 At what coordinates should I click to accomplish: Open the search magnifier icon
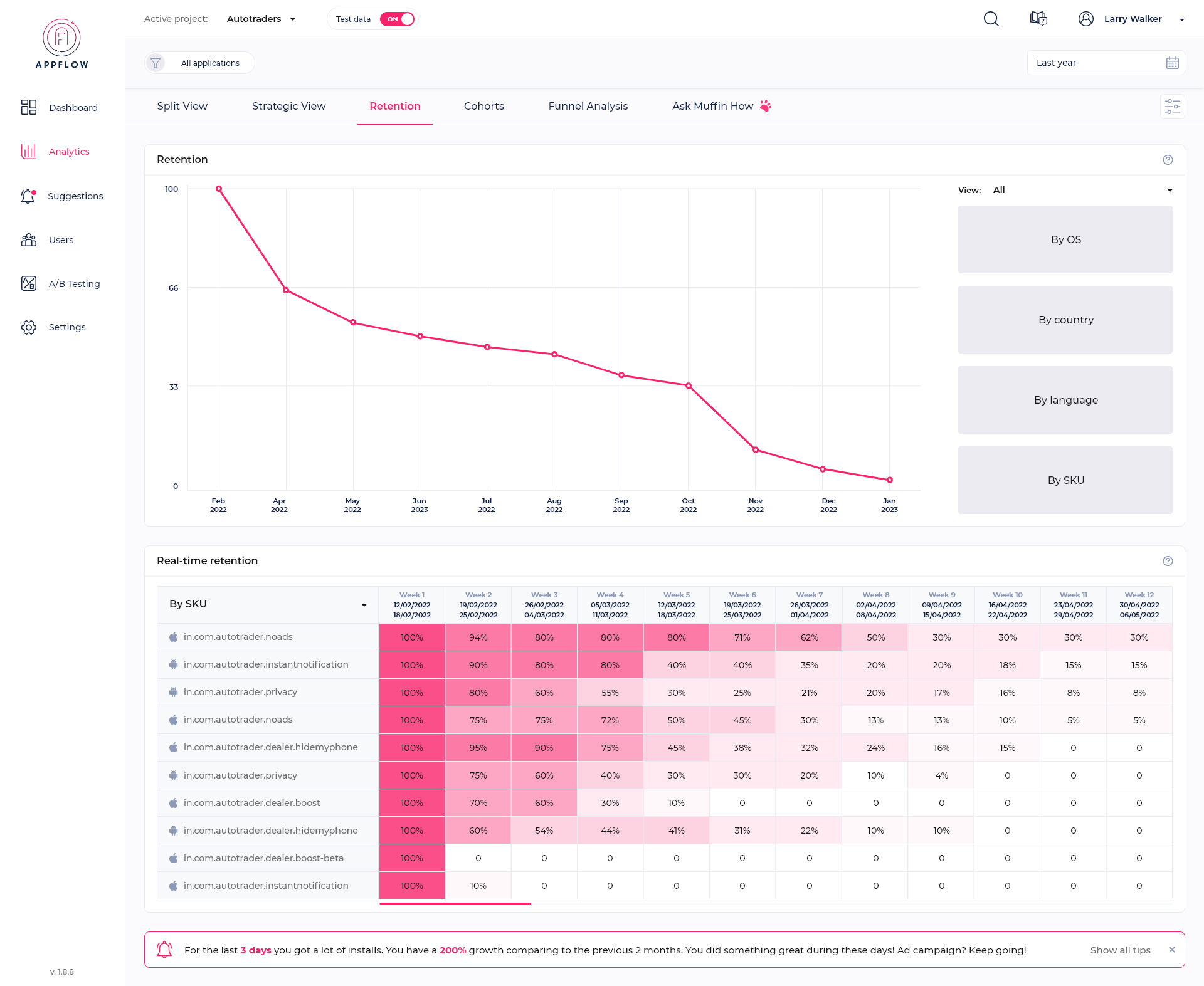(x=991, y=19)
